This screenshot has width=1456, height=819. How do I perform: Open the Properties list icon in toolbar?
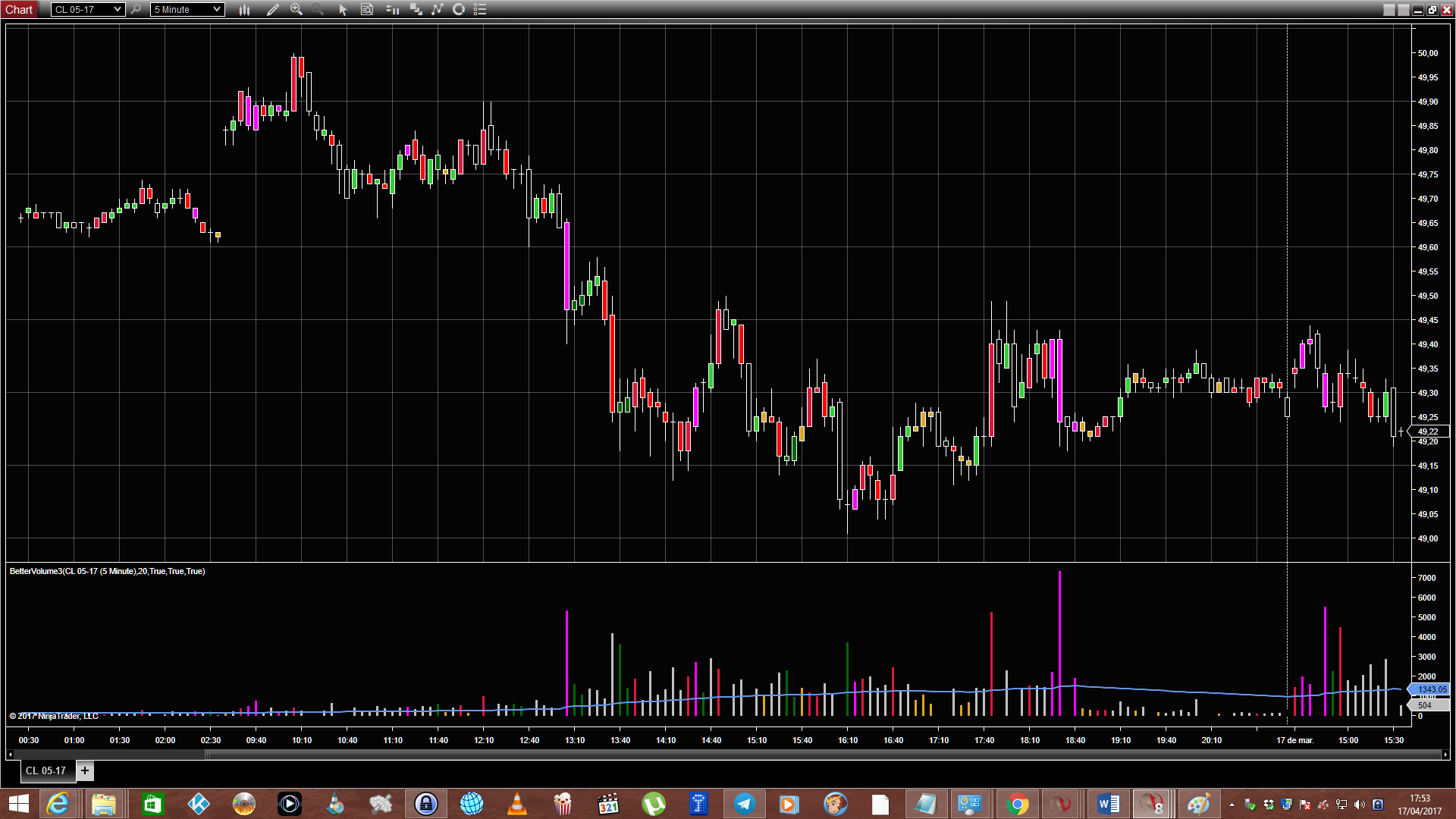click(480, 10)
